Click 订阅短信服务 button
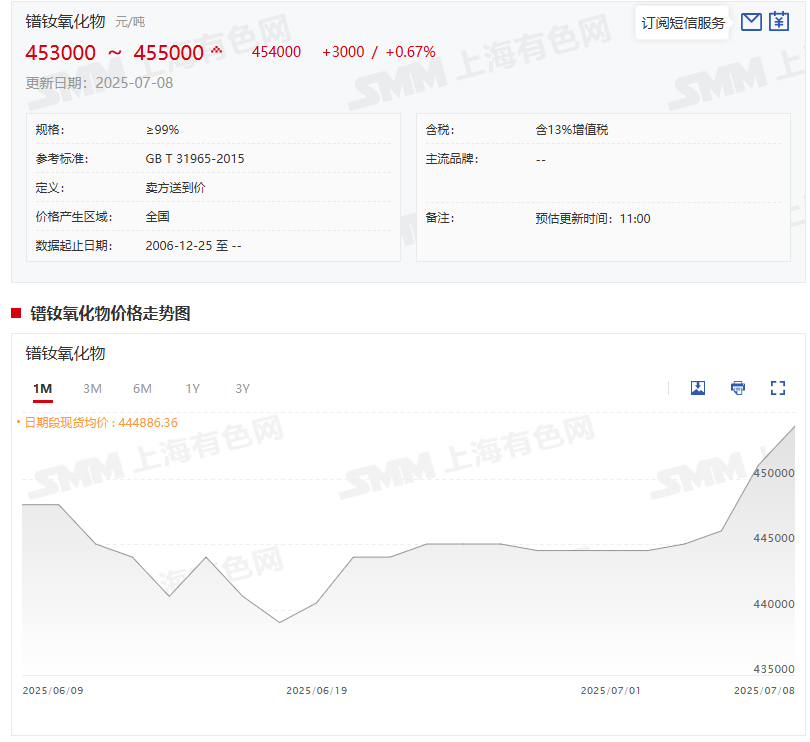This screenshot has width=810, height=742. click(681, 21)
